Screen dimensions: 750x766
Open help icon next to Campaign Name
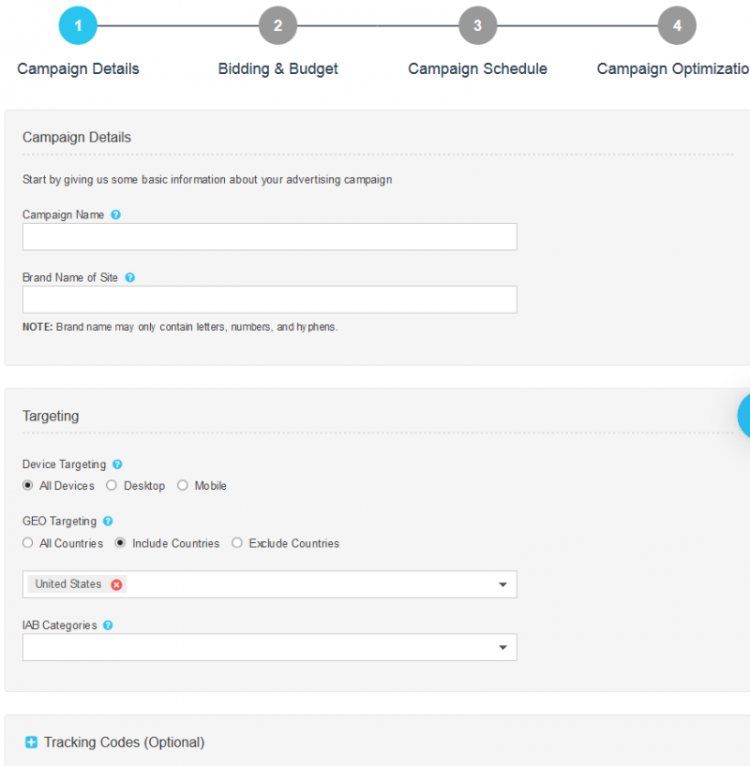(116, 215)
